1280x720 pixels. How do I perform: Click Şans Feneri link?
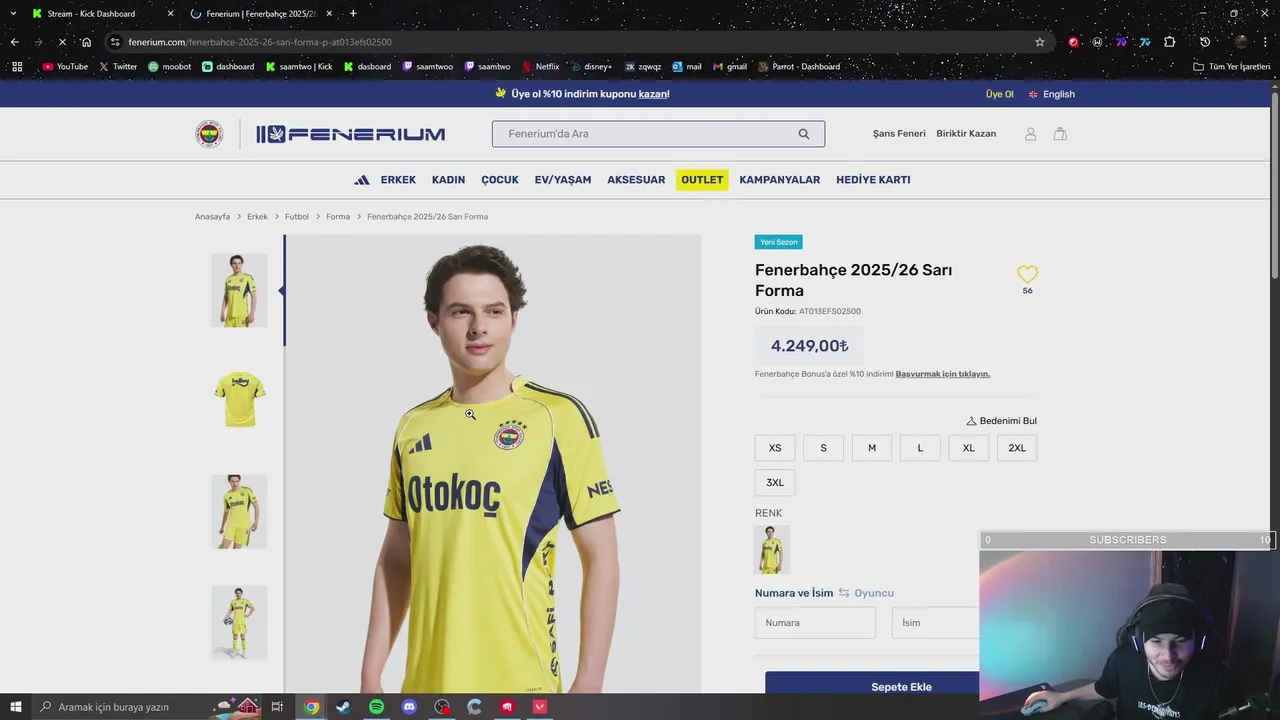pos(899,134)
